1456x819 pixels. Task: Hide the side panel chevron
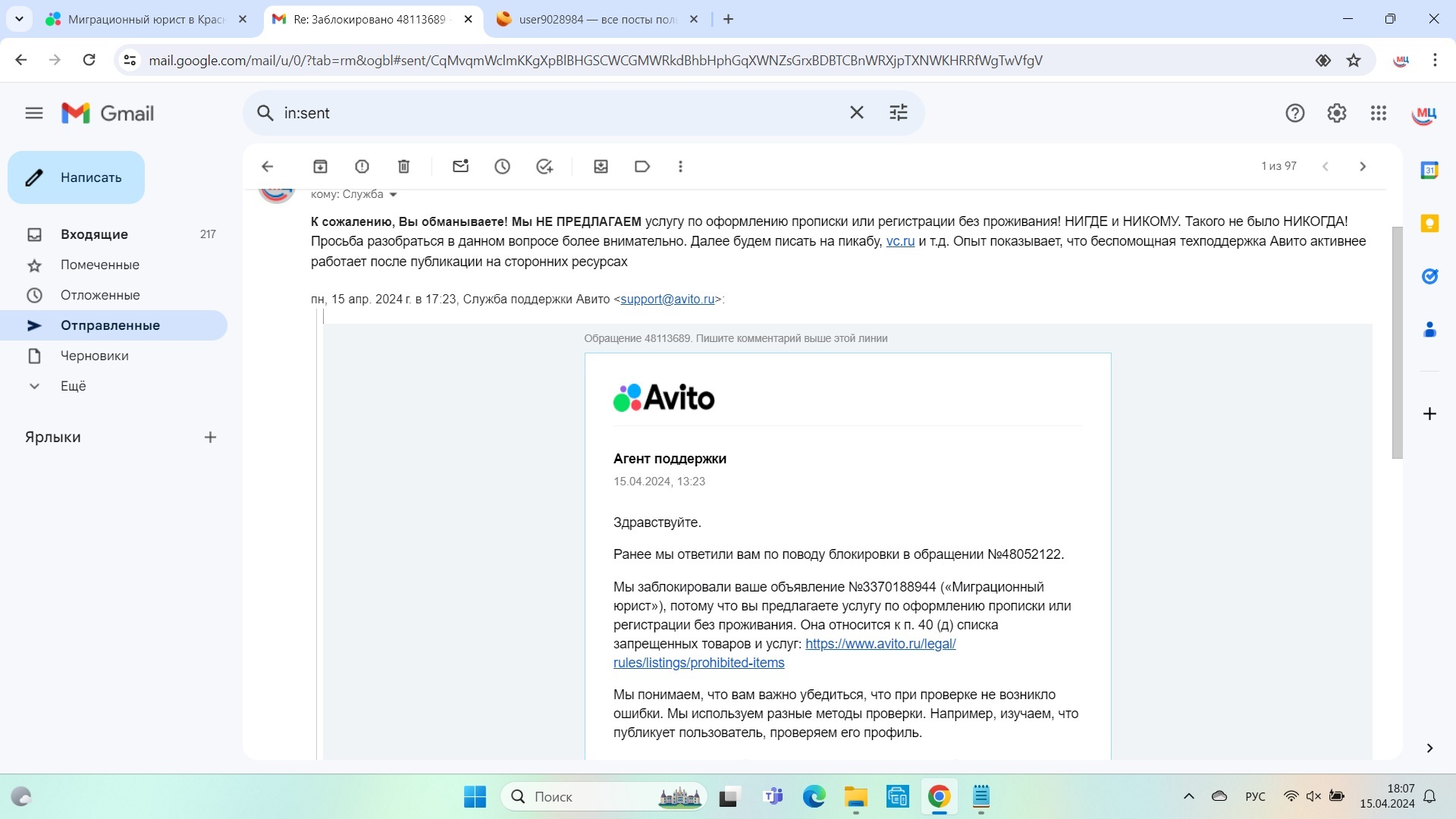[x=1429, y=748]
